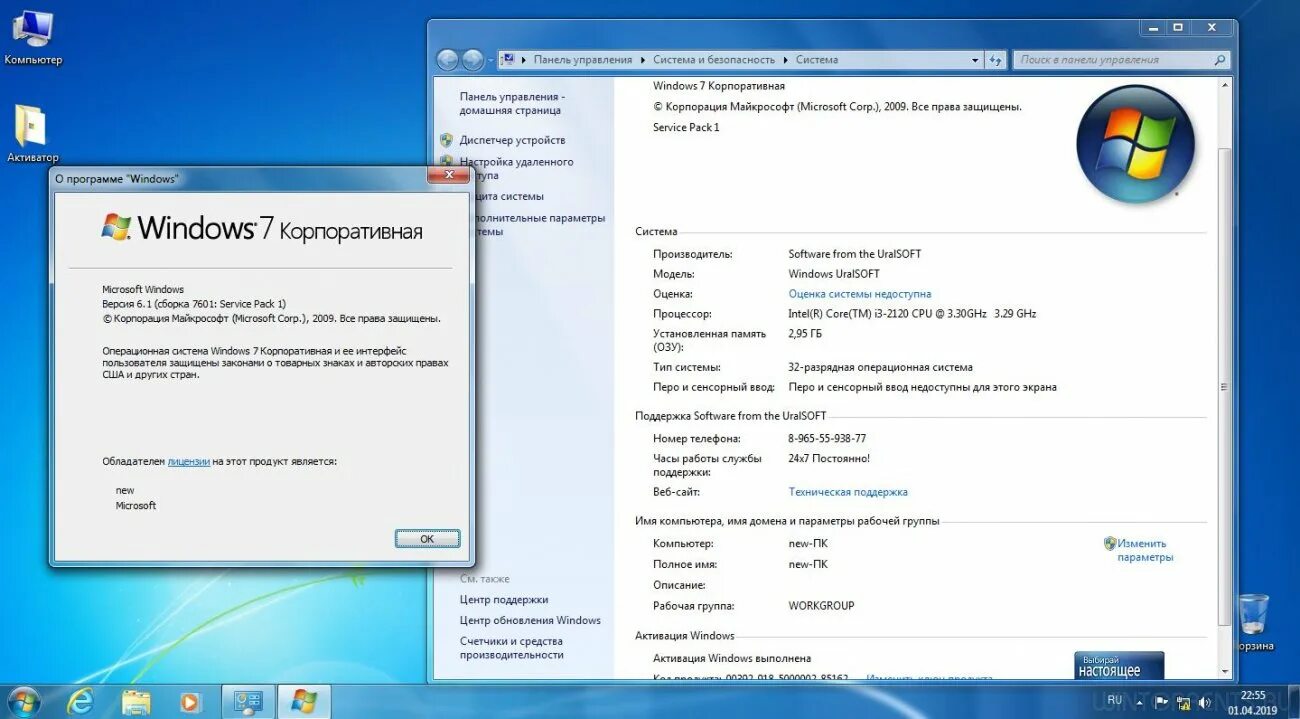
Task: Select the 32-разрядная операционная система text
Action: click(880, 367)
